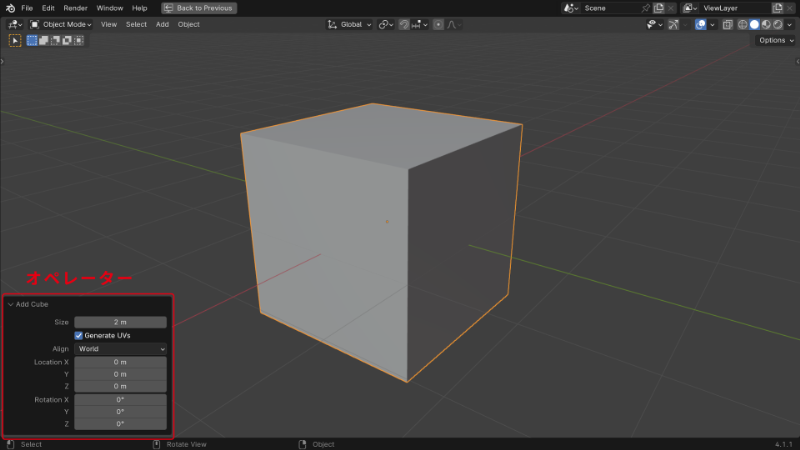Click the Blender logo icon
800x450 pixels.
point(9,8)
